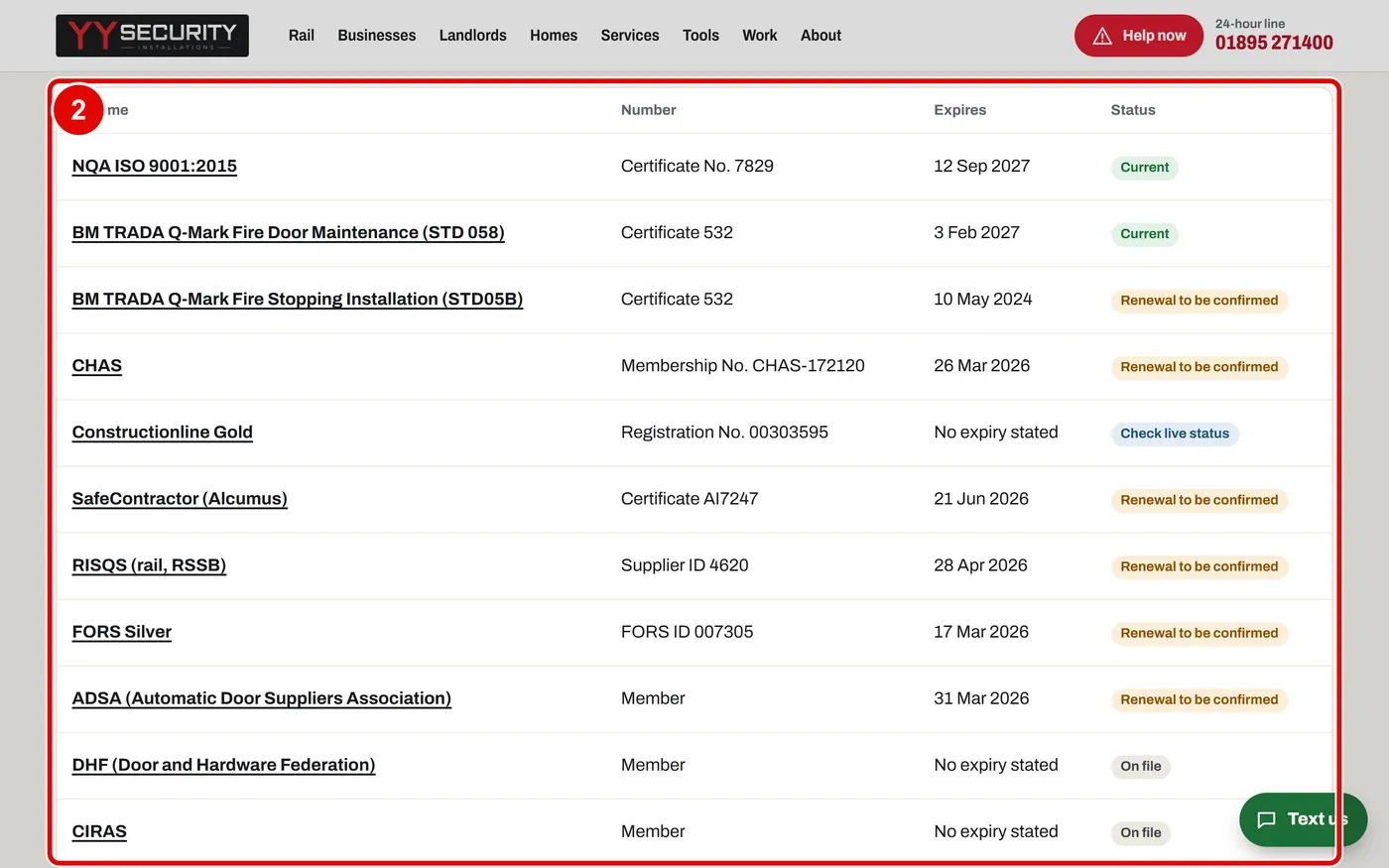Click the 17 Mar 2026 expiry date
The image size is (1389, 868).
(981, 632)
